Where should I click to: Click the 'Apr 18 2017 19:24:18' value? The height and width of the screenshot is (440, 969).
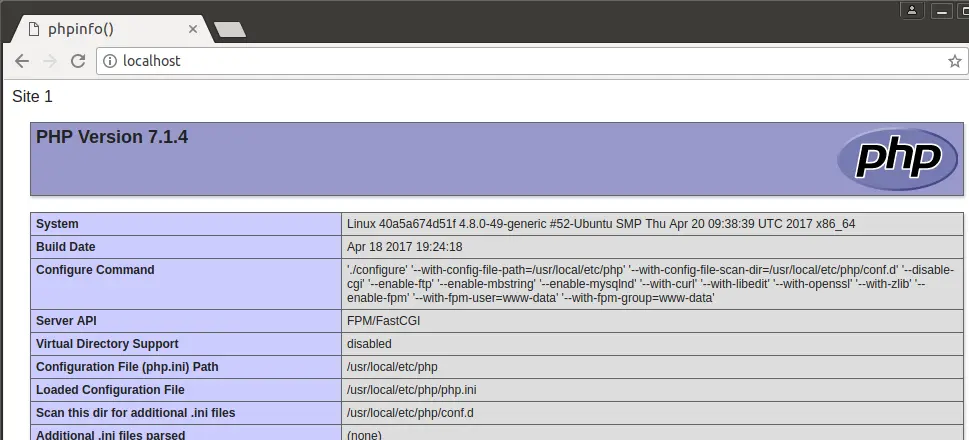pos(404,247)
